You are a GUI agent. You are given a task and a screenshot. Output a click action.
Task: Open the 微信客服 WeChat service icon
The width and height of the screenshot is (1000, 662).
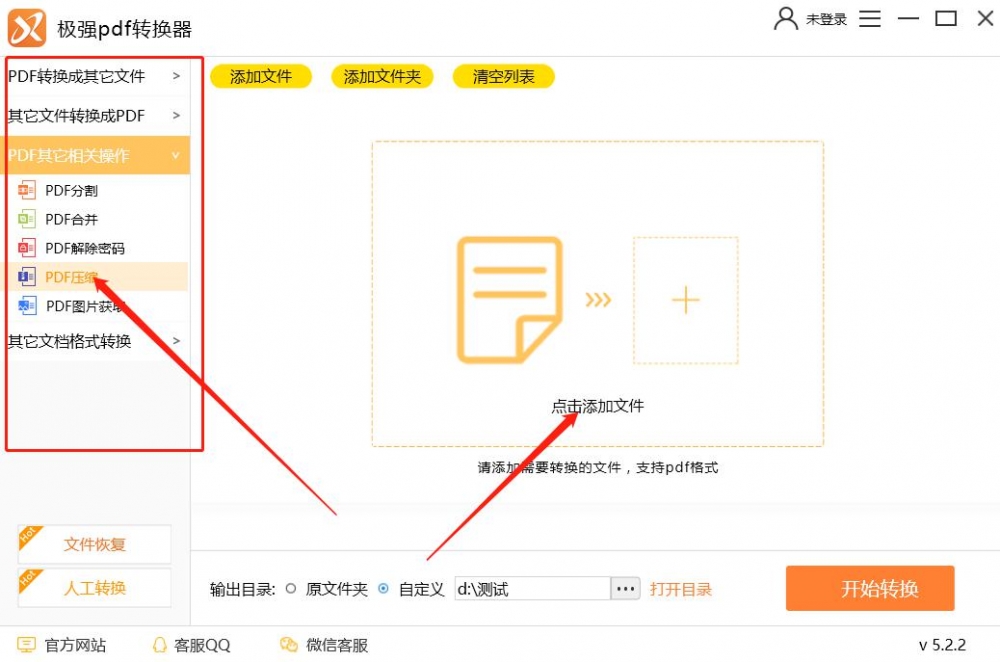(289, 645)
